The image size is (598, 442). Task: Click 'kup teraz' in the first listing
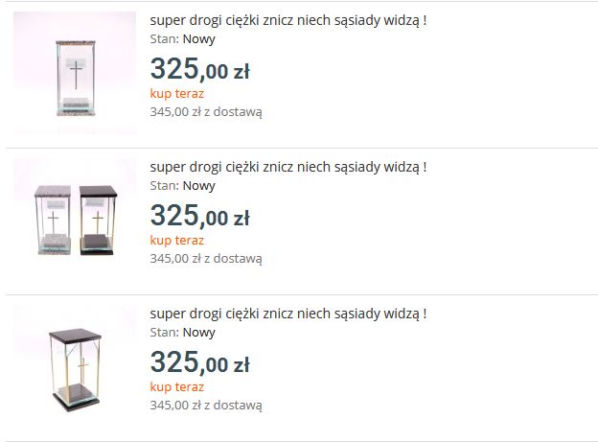pos(177,94)
